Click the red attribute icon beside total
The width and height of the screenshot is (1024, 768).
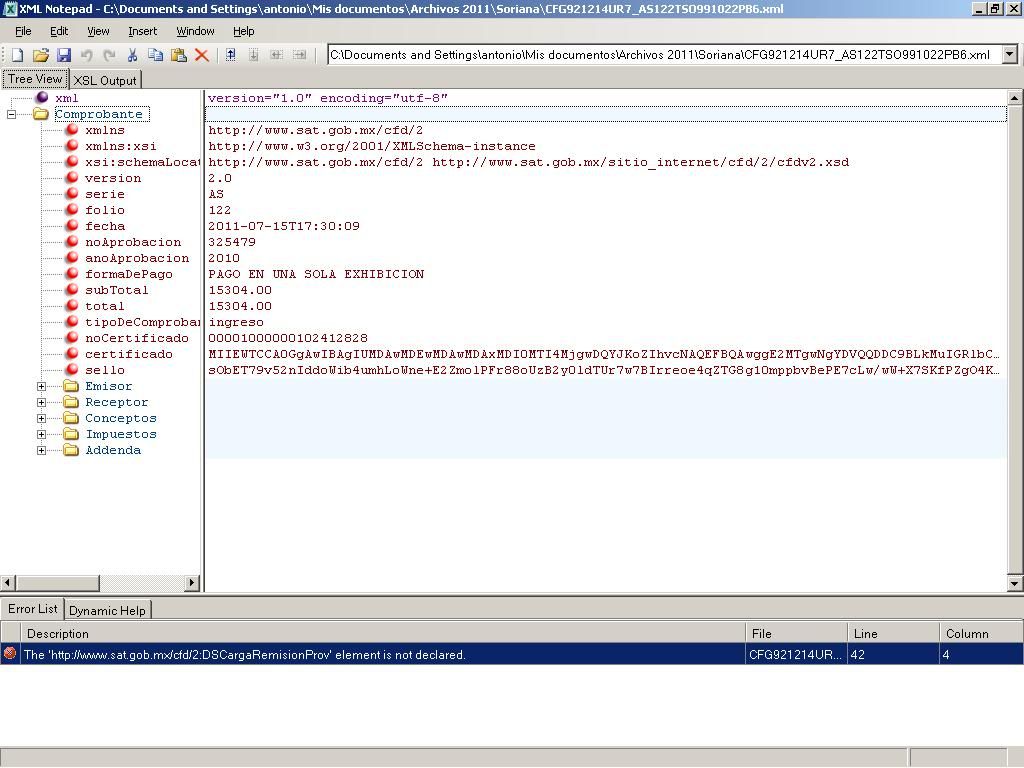click(72, 306)
